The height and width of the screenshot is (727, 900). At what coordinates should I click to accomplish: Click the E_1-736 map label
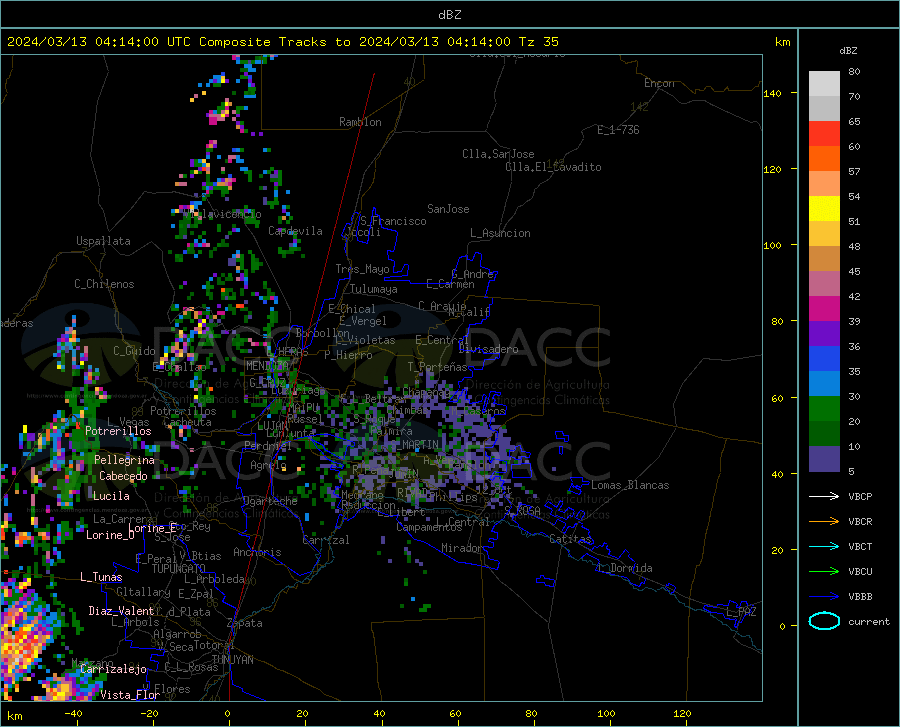[x=618, y=130]
